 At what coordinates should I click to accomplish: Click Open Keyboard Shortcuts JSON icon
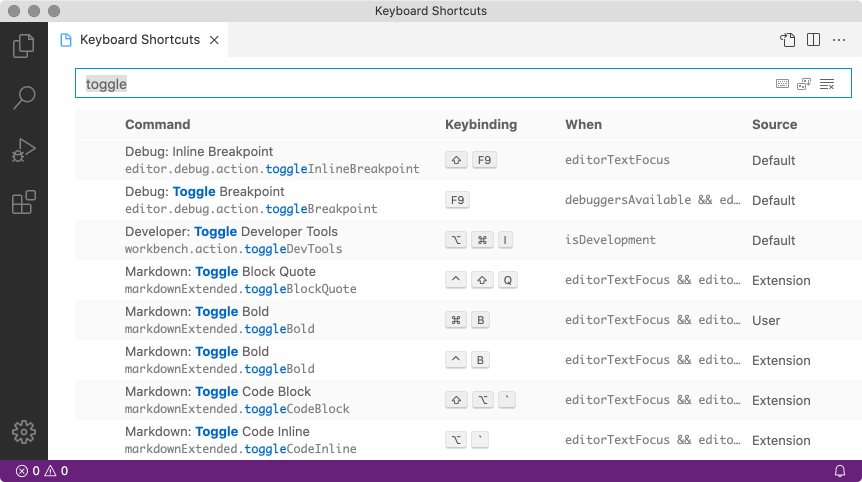788,40
